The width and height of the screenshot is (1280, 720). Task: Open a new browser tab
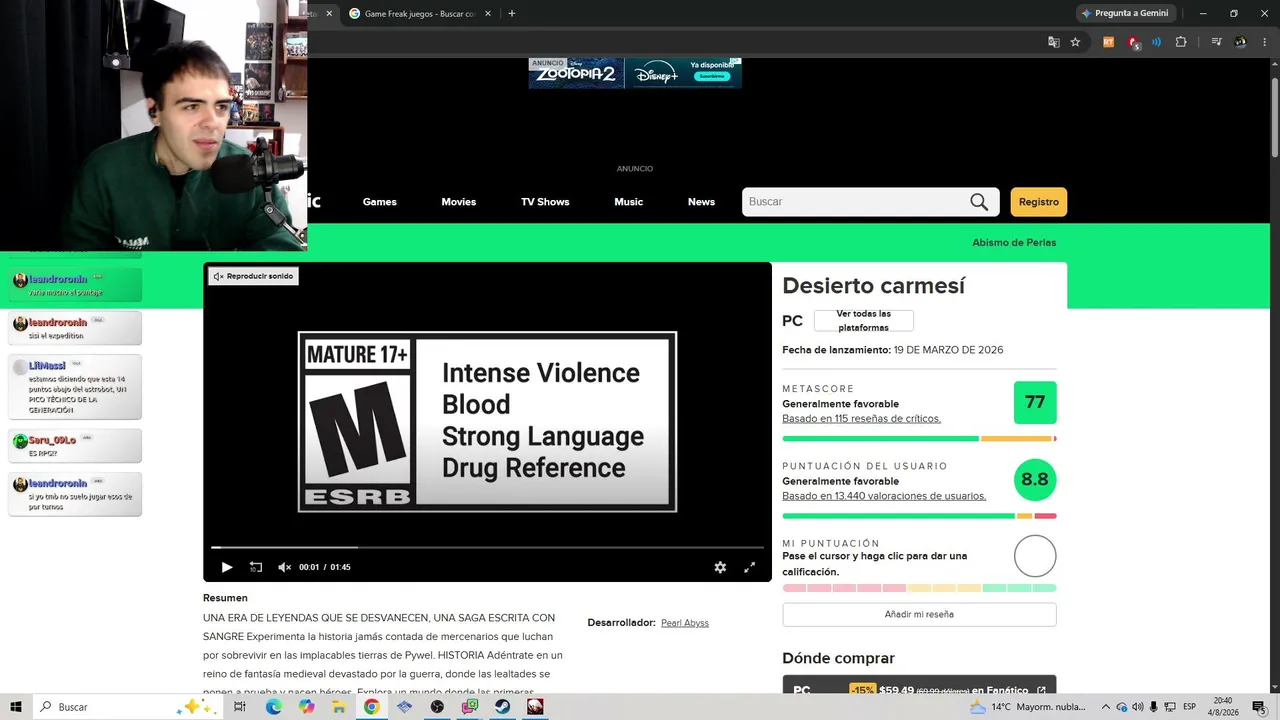point(512,14)
